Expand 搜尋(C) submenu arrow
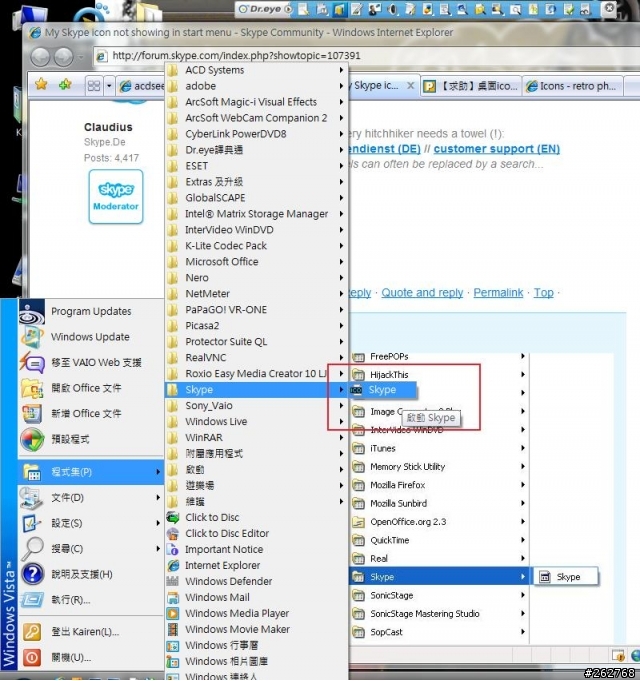This screenshot has height=681, width=640. (158, 549)
